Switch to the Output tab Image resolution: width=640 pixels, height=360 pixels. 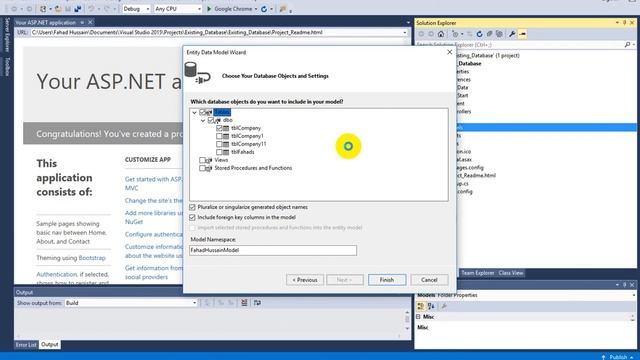tap(50, 345)
